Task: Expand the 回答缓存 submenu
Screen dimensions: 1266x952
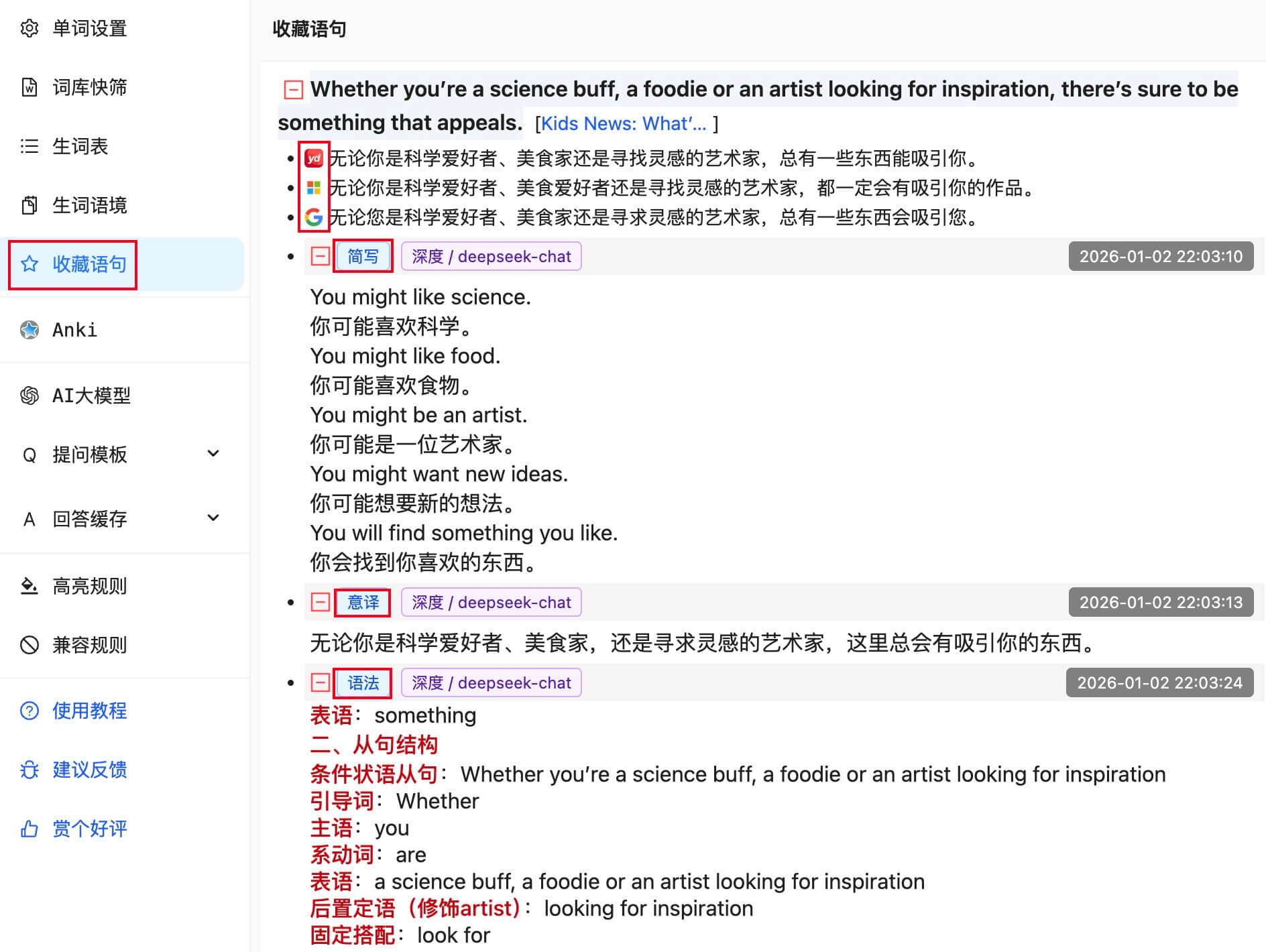Action: point(213,518)
